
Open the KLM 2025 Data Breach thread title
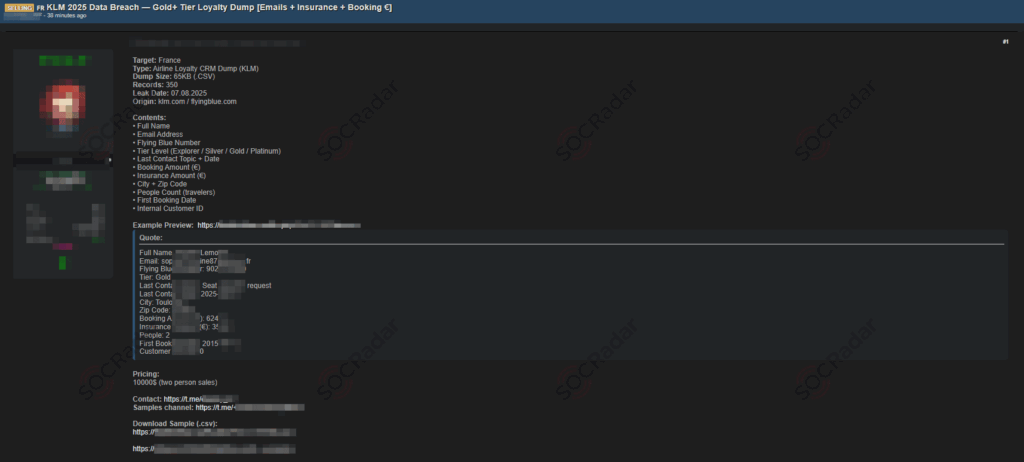219,7
